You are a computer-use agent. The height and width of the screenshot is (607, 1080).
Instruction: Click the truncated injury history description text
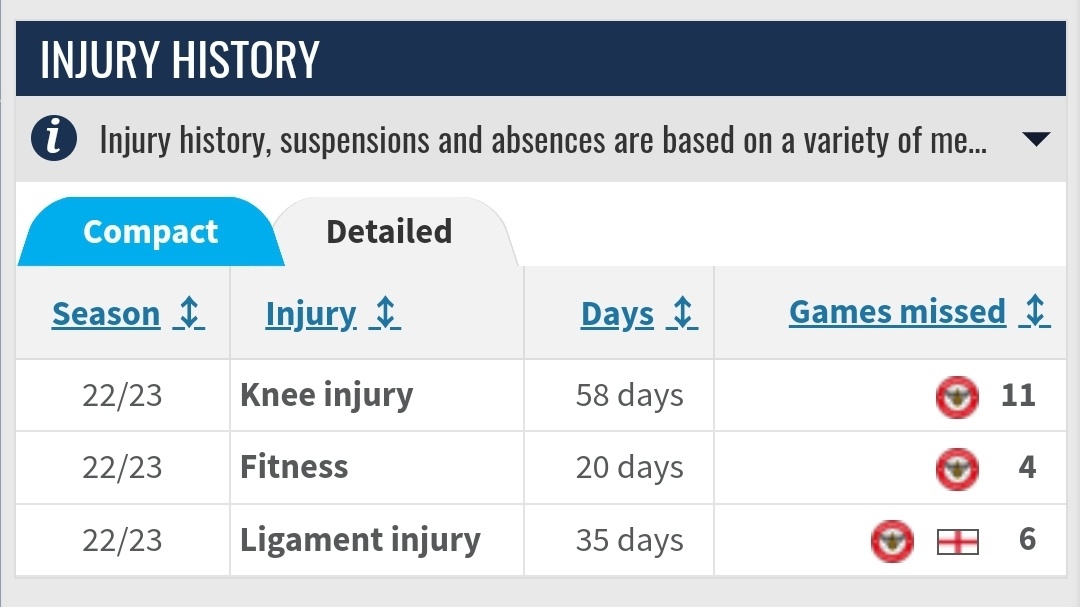[x=543, y=140]
